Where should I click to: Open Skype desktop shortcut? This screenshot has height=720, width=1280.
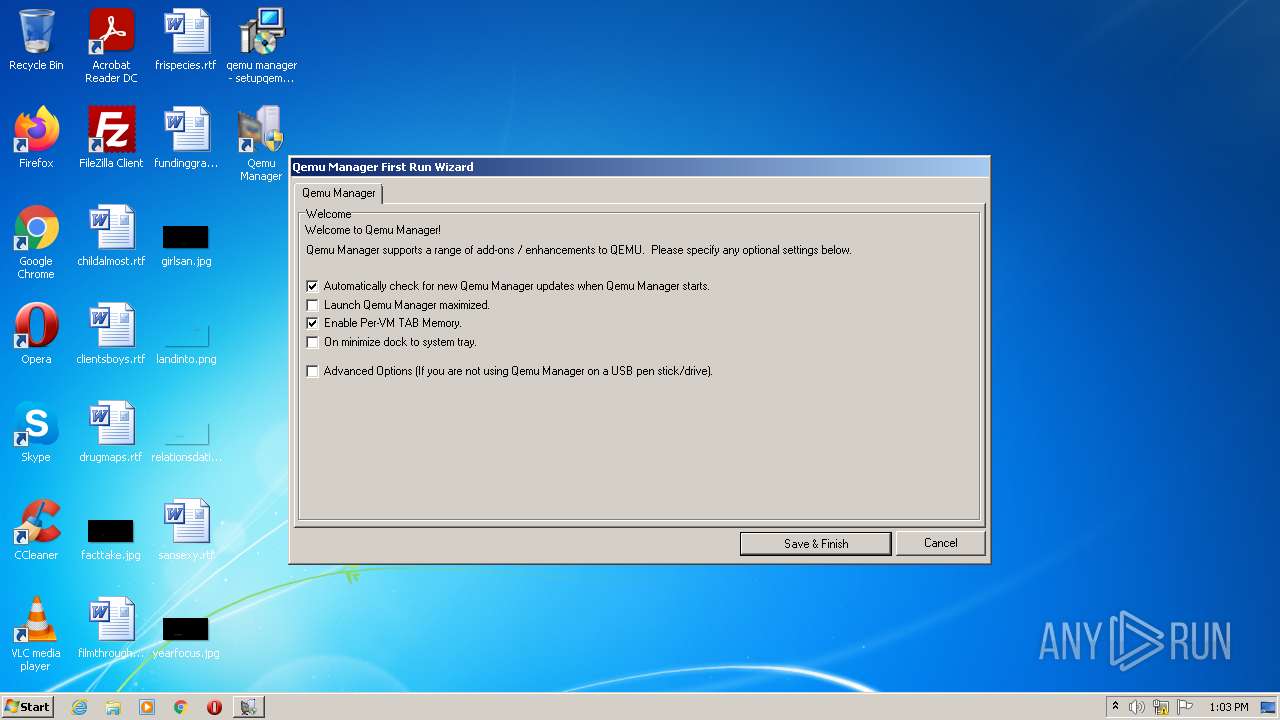click(x=36, y=432)
